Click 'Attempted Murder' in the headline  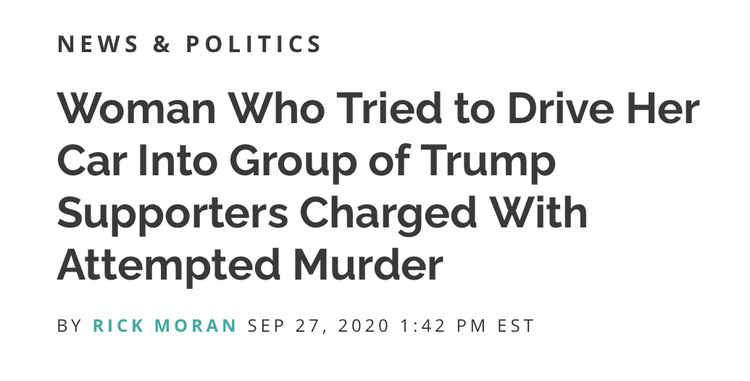tap(250, 265)
